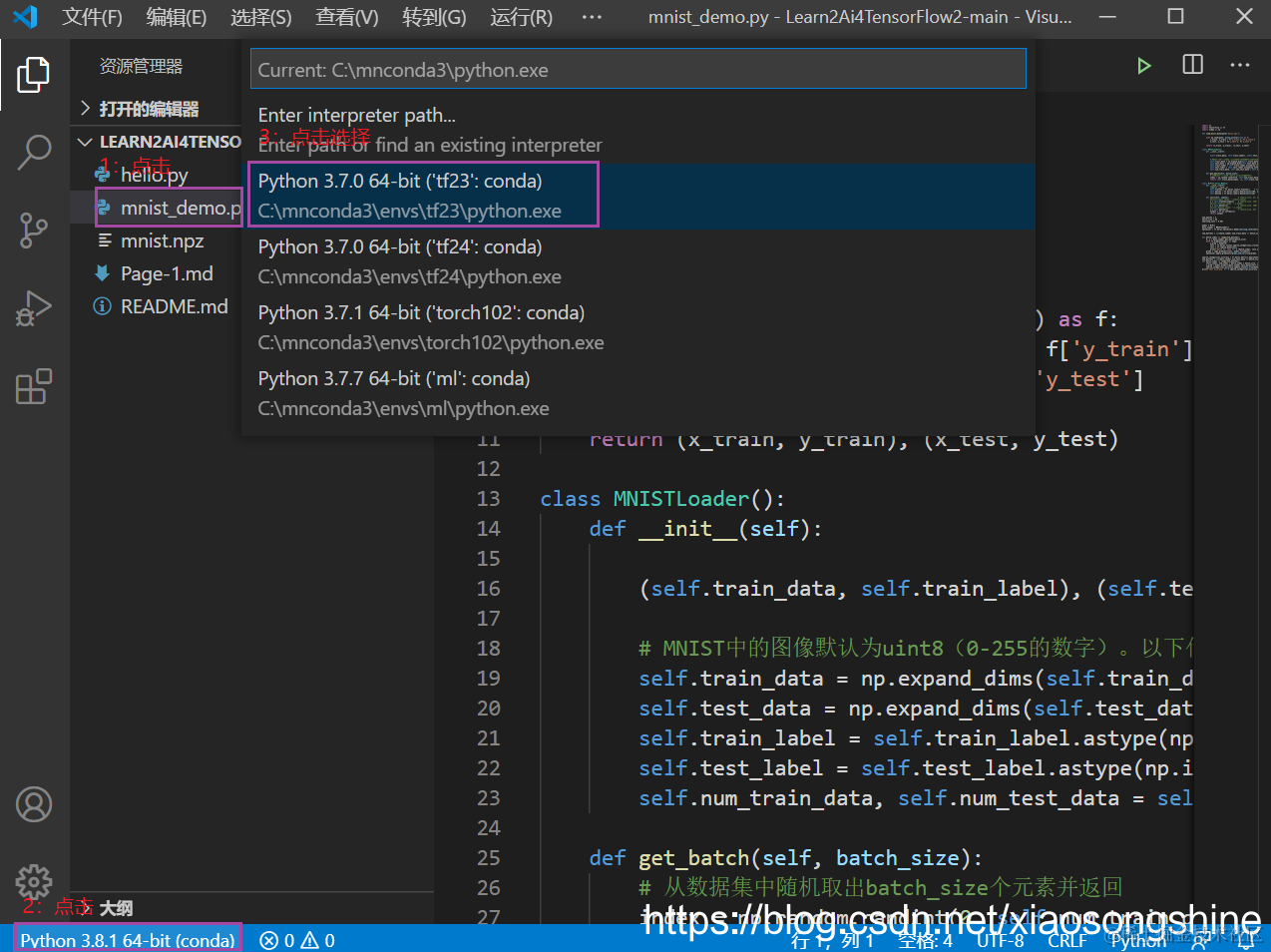The image size is (1271, 952).
Task: Open hello.py in the explorer
Action: coord(154,175)
